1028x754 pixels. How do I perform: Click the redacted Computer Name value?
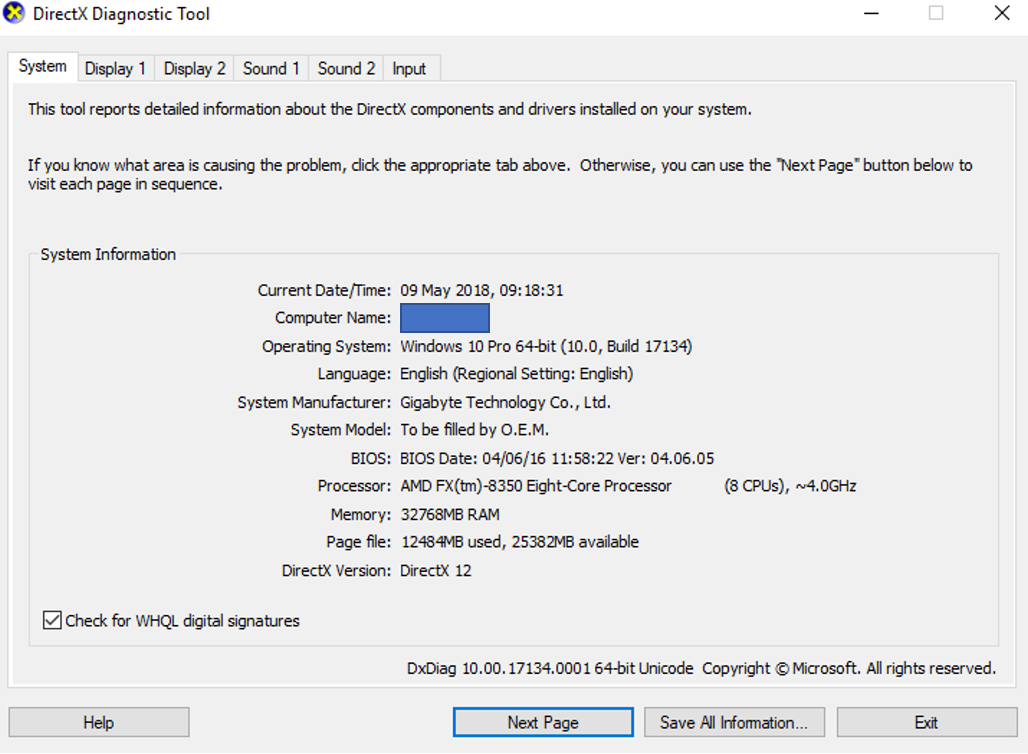pos(445,318)
